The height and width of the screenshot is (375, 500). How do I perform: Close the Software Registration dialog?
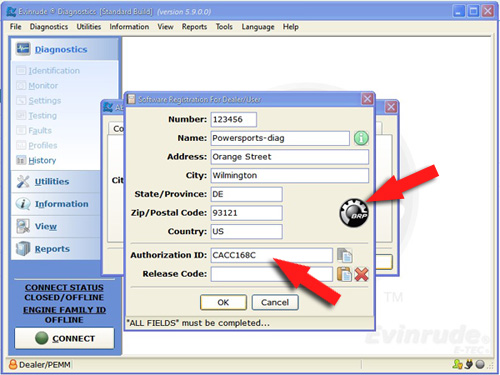point(367,99)
